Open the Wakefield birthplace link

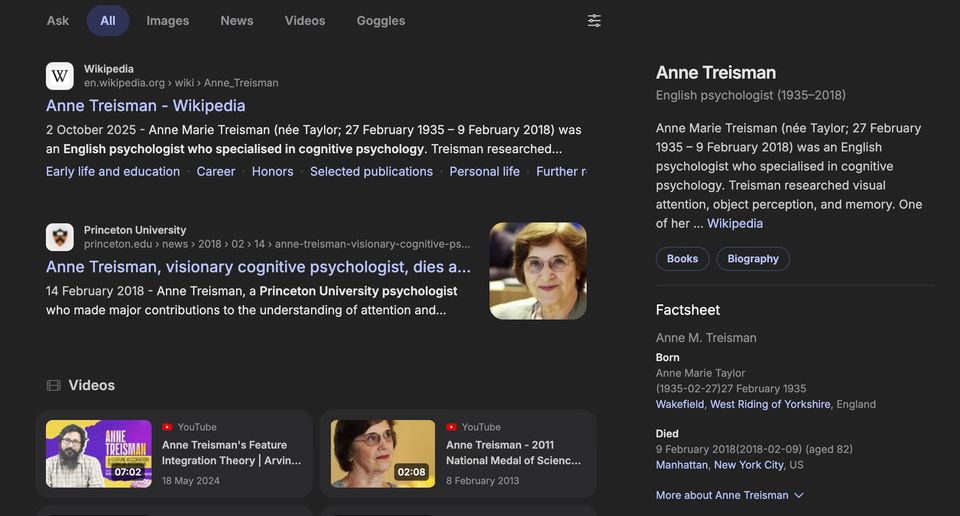point(680,404)
